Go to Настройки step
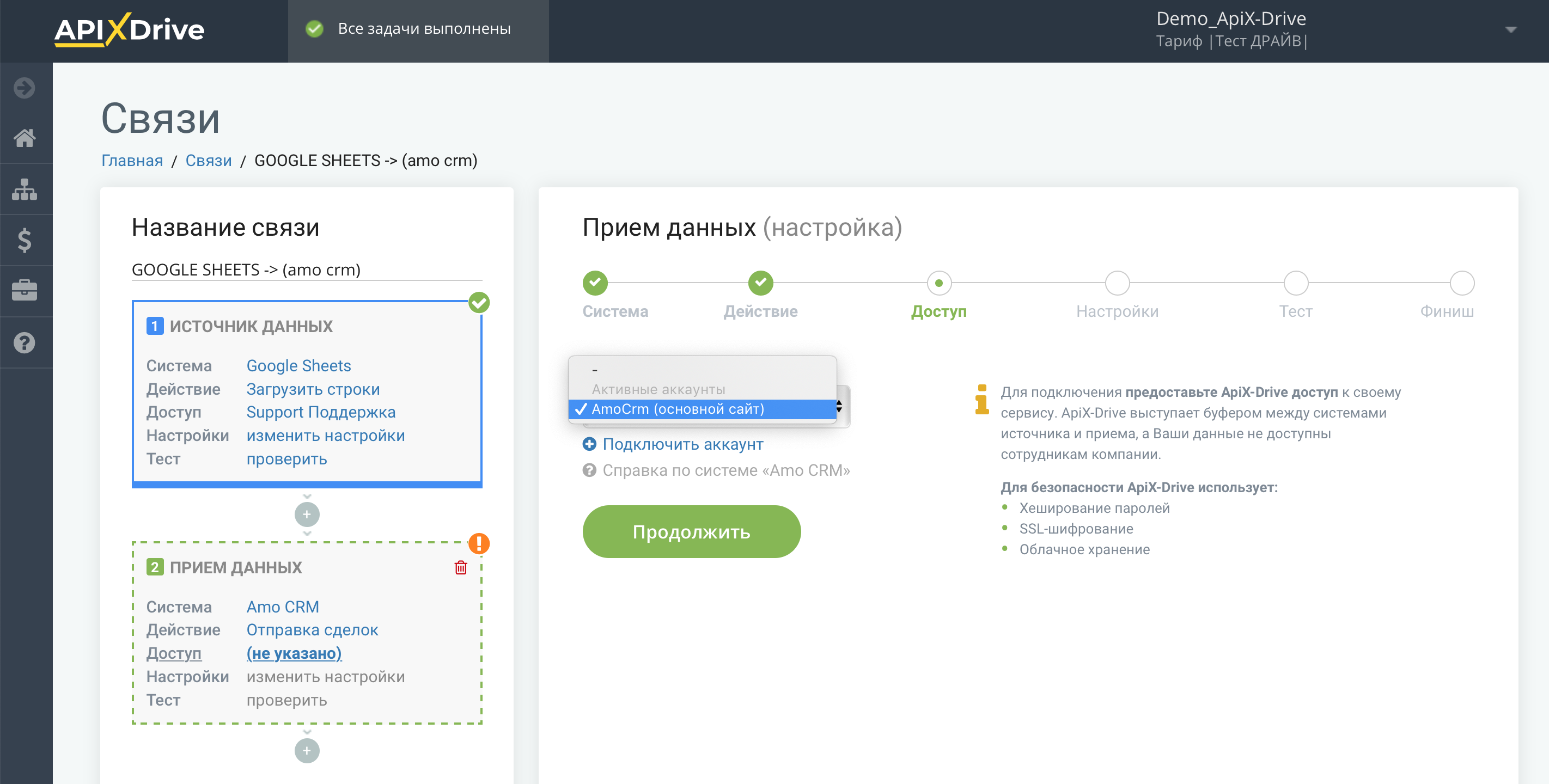The image size is (1549, 784). (1117, 311)
